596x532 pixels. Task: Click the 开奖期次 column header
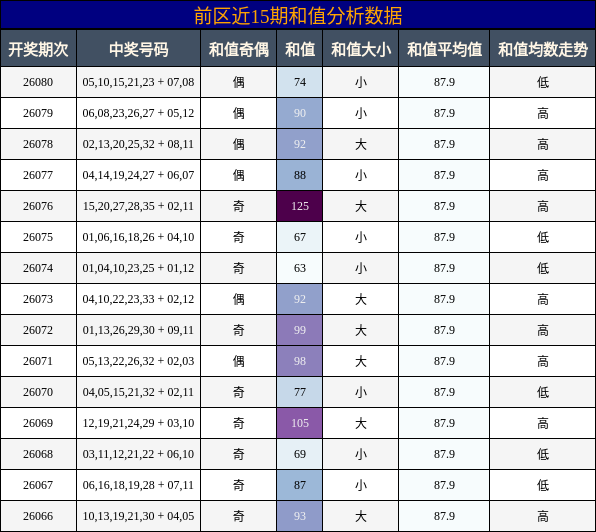38,49
